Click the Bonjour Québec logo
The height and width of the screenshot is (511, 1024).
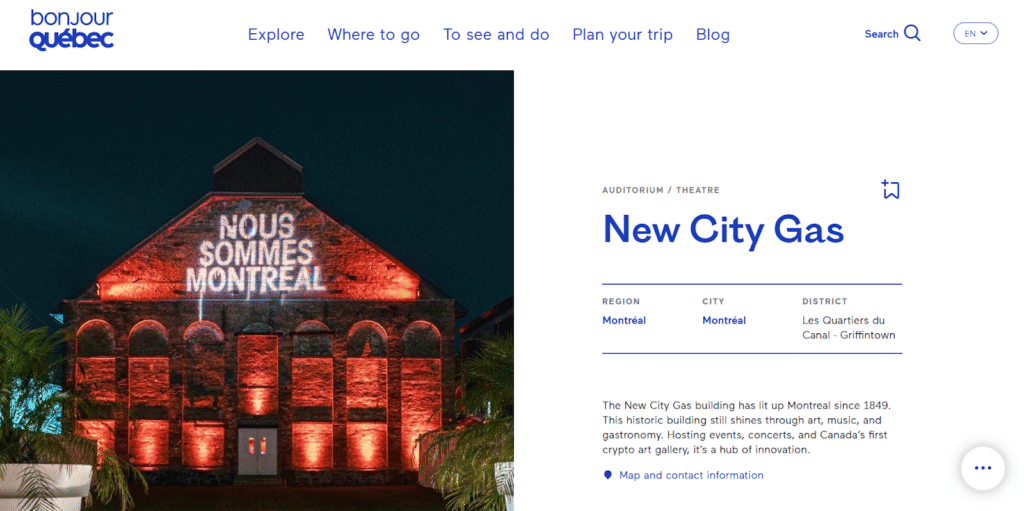coord(71,30)
